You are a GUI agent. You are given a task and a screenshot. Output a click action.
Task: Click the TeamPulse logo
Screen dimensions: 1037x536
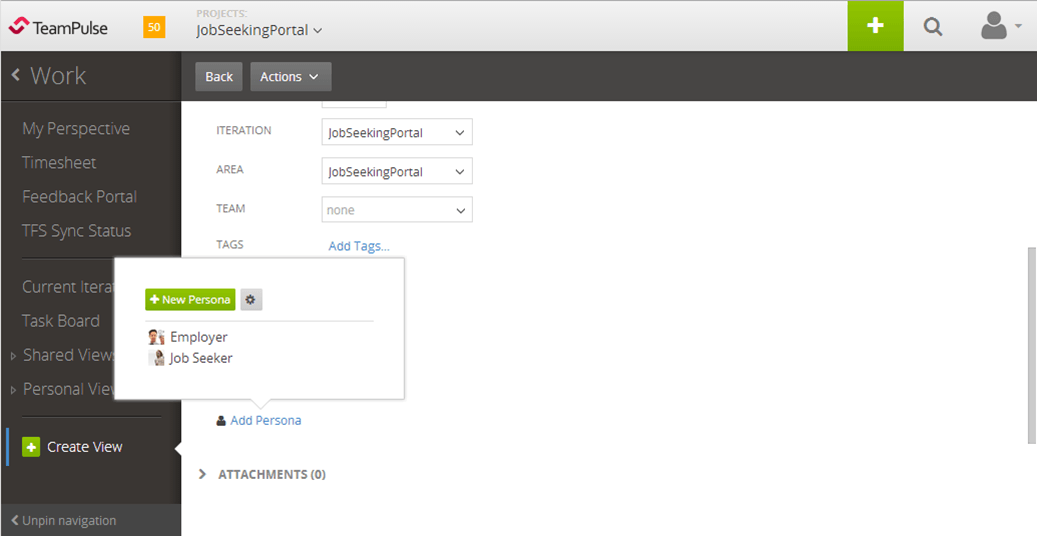tap(58, 27)
